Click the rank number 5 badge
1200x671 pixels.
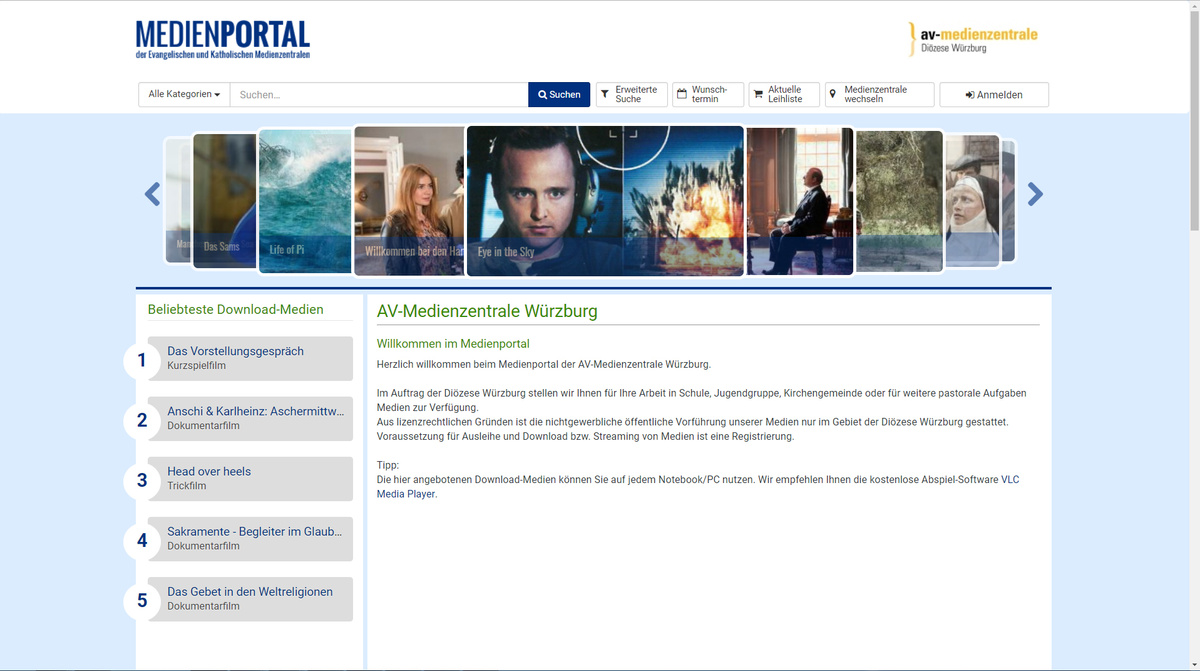[x=142, y=600]
